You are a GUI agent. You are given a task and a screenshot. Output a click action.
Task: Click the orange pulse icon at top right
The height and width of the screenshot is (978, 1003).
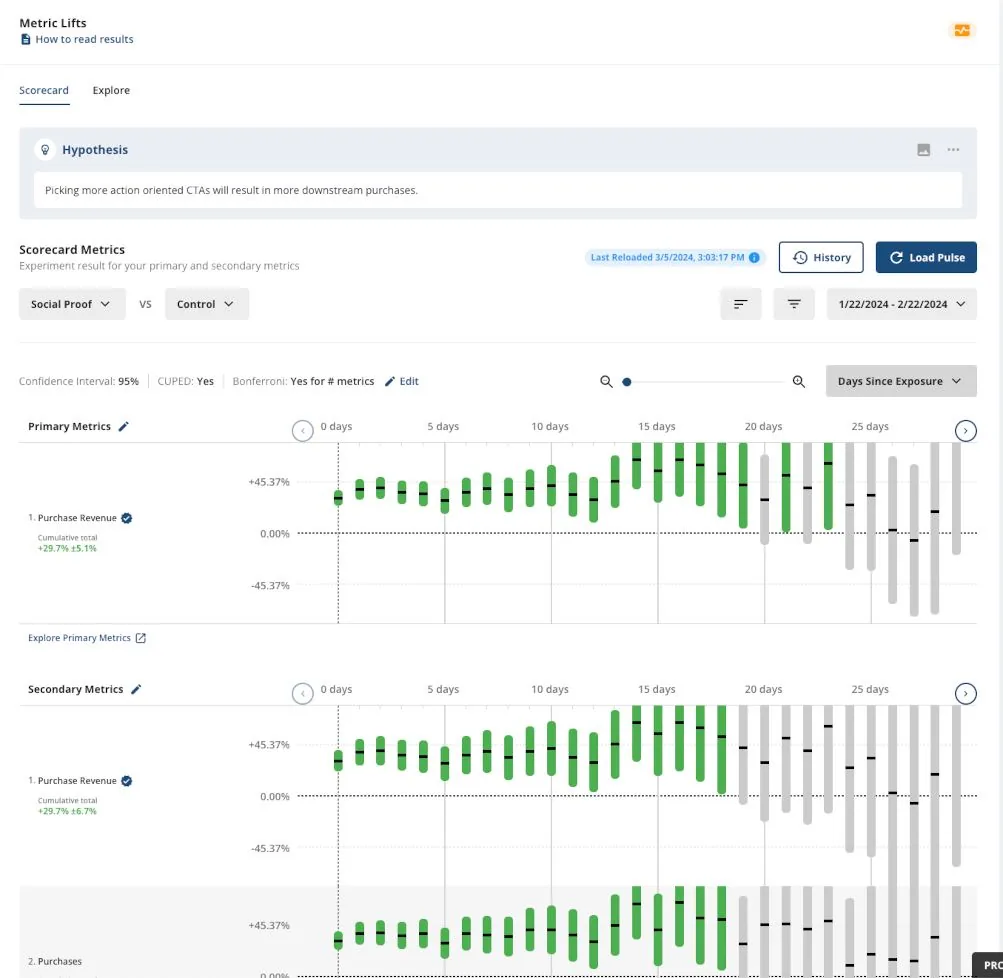961,30
